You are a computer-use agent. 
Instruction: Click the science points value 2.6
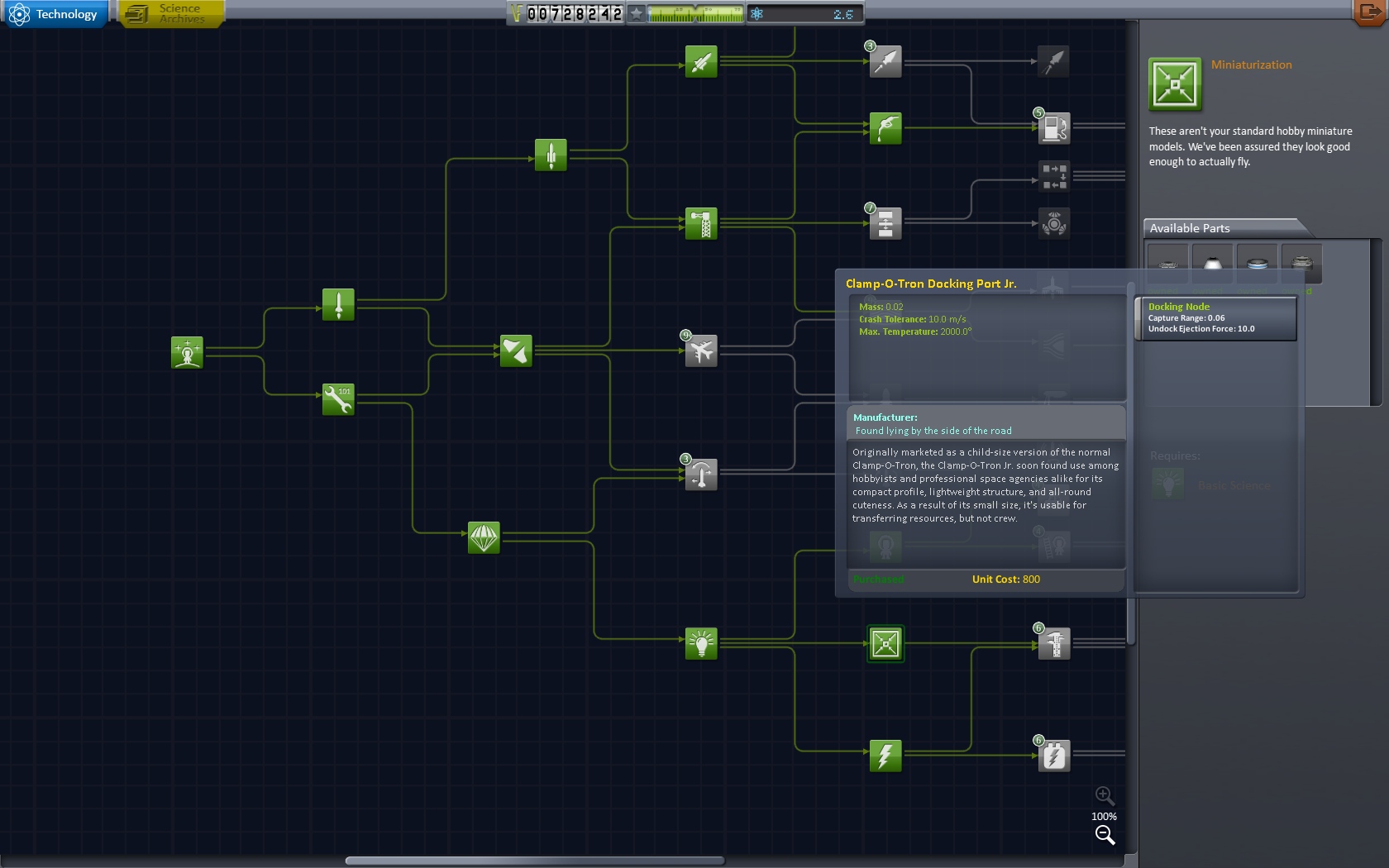pyautogui.click(x=842, y=14)
